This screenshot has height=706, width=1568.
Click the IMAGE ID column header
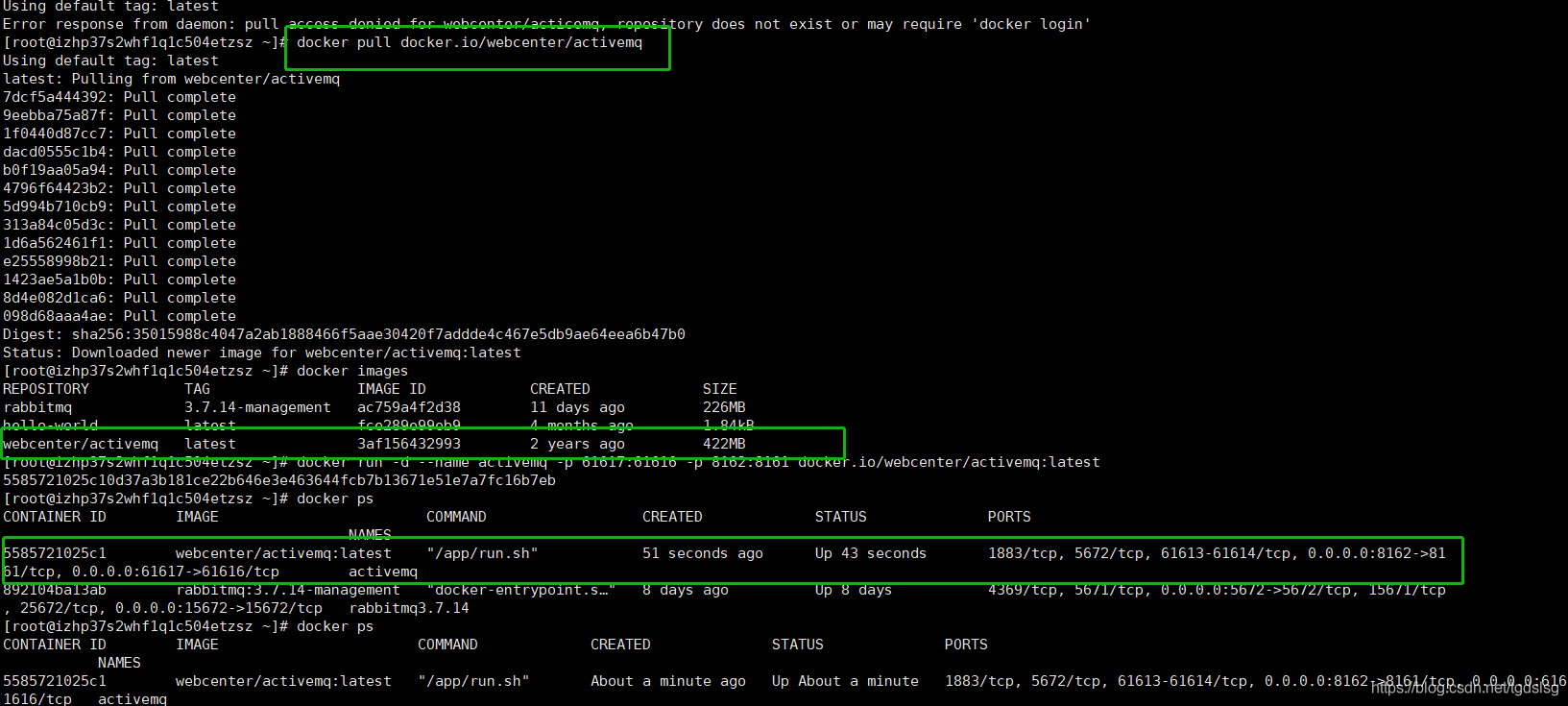pyautogui.click(x=392, y=389)
